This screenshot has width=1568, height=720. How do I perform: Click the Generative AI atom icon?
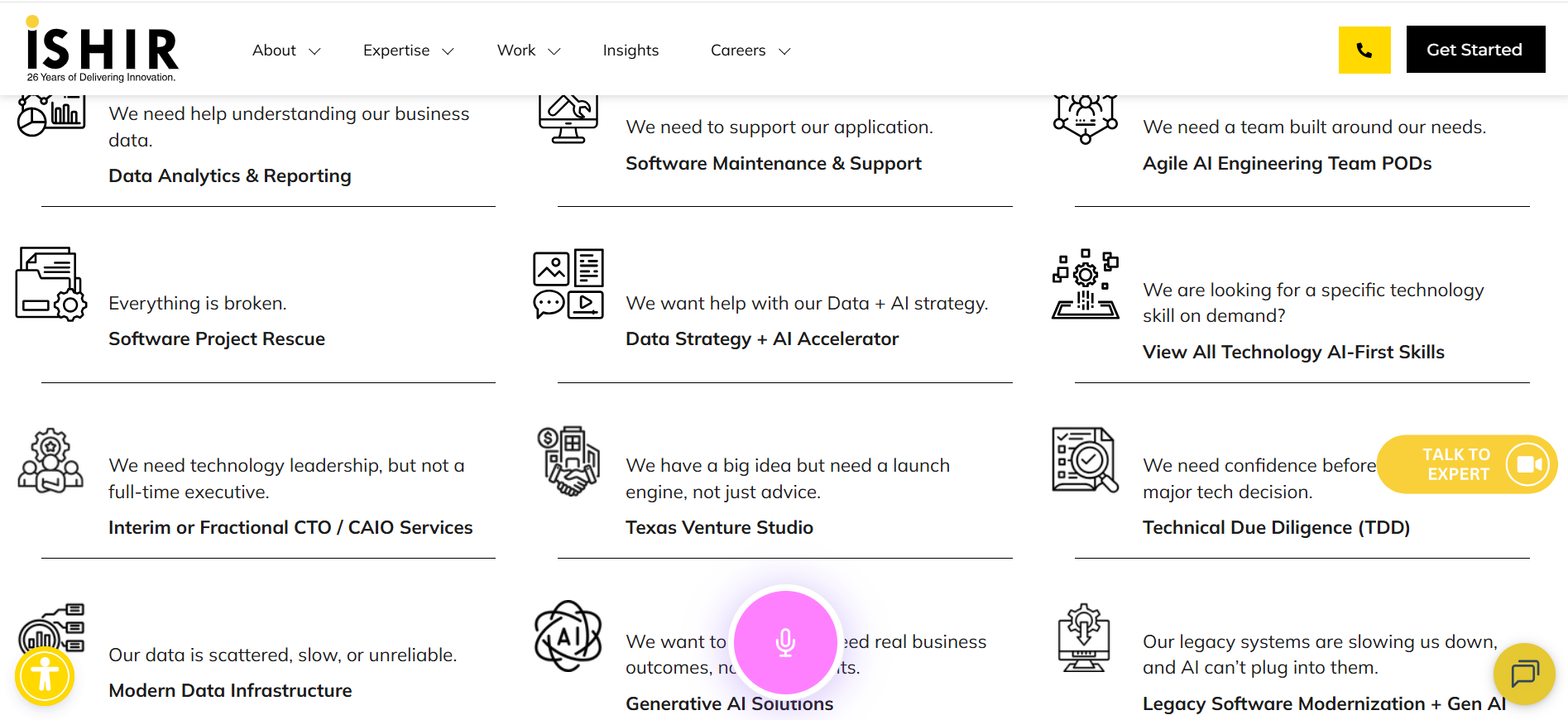[x=568, y=636]
